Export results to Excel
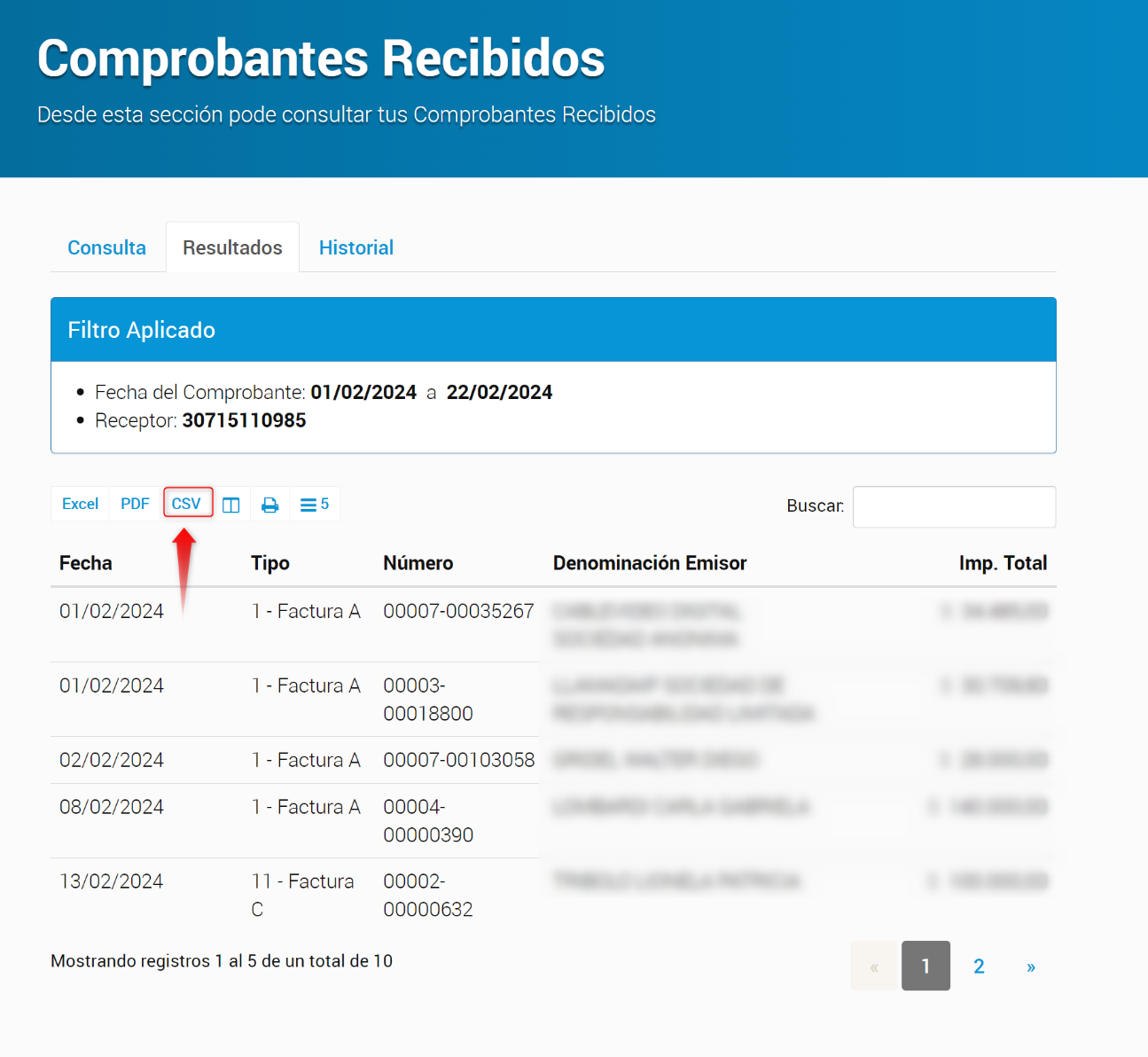The height and width of the screenshot is (1057, 1148). pos(80,504)
